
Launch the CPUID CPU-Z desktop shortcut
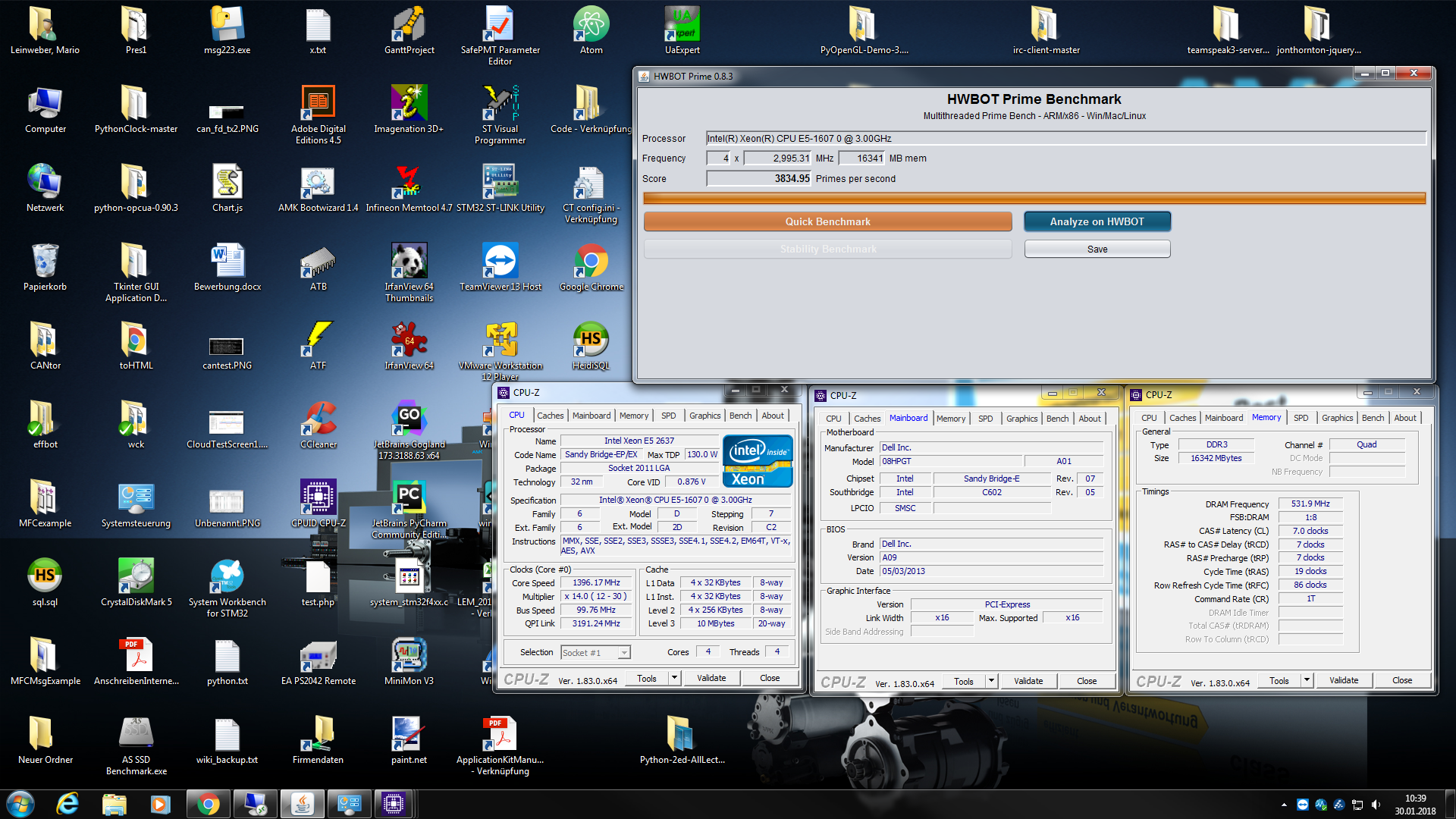click(x=318, y=504)
